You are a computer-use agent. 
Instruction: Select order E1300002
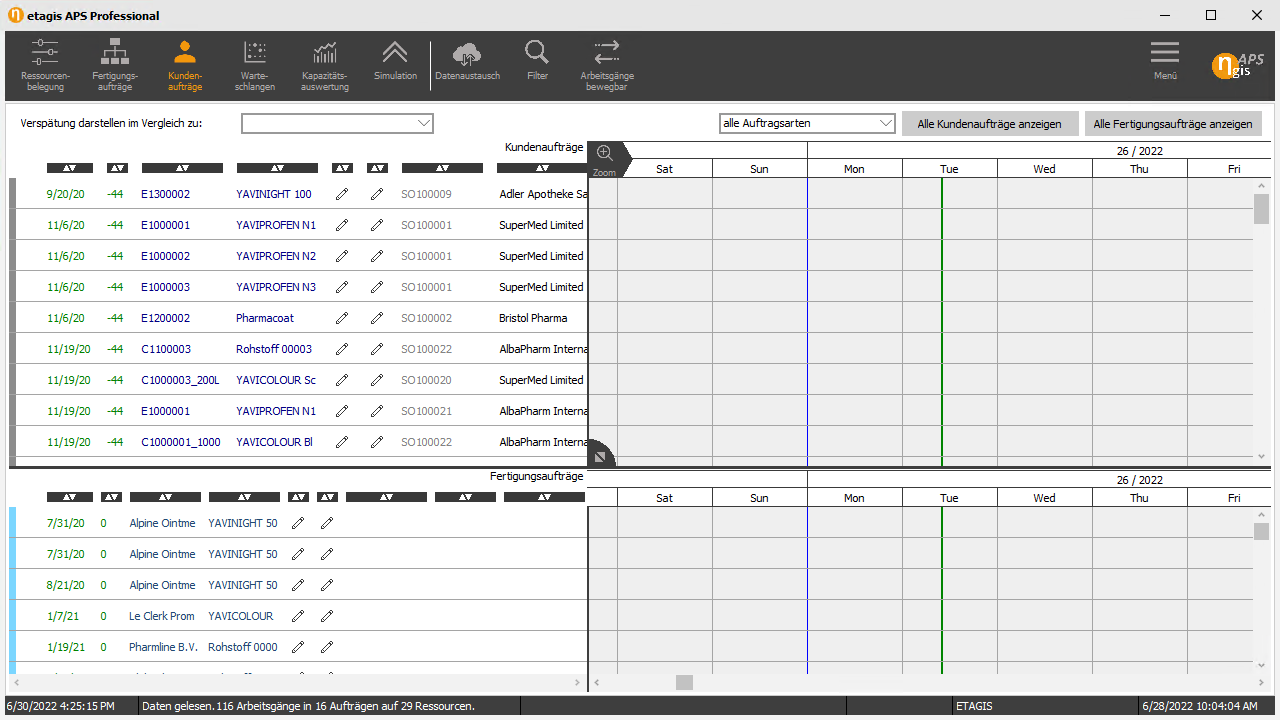(165, 194)
